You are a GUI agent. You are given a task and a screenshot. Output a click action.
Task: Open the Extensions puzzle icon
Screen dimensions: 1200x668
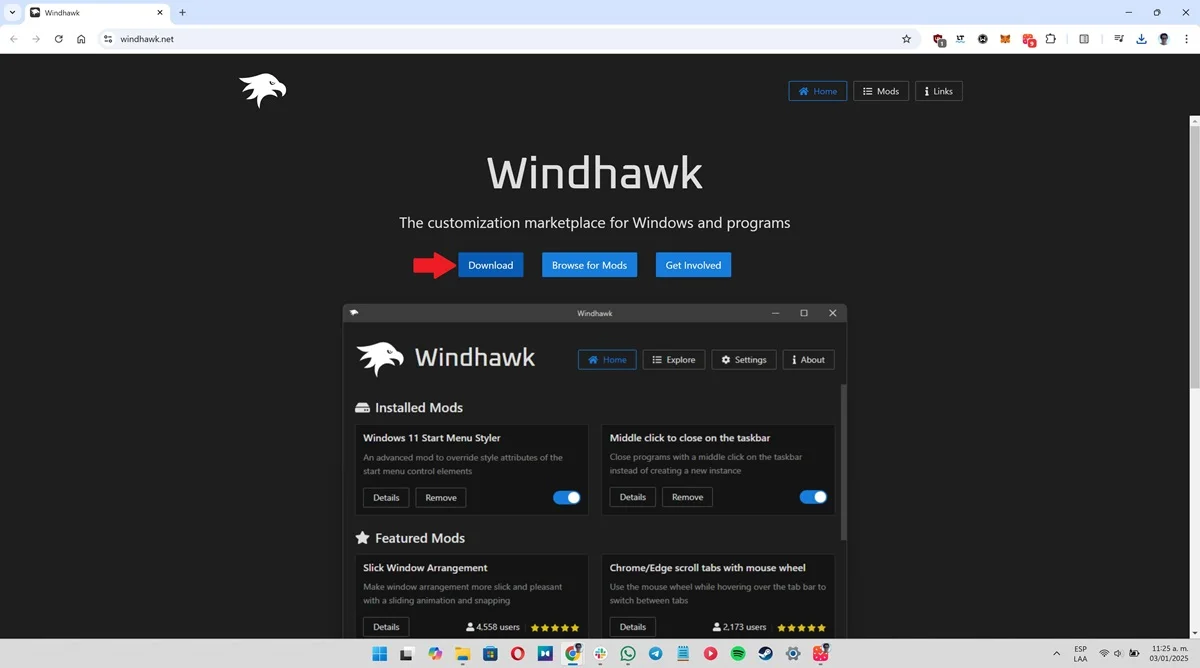coord(1051,39)
